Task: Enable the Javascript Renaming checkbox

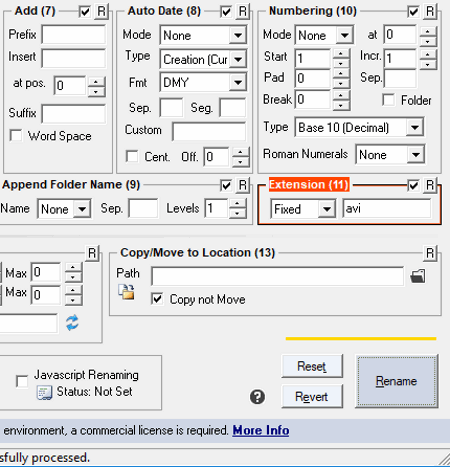Action: point(22,381)
